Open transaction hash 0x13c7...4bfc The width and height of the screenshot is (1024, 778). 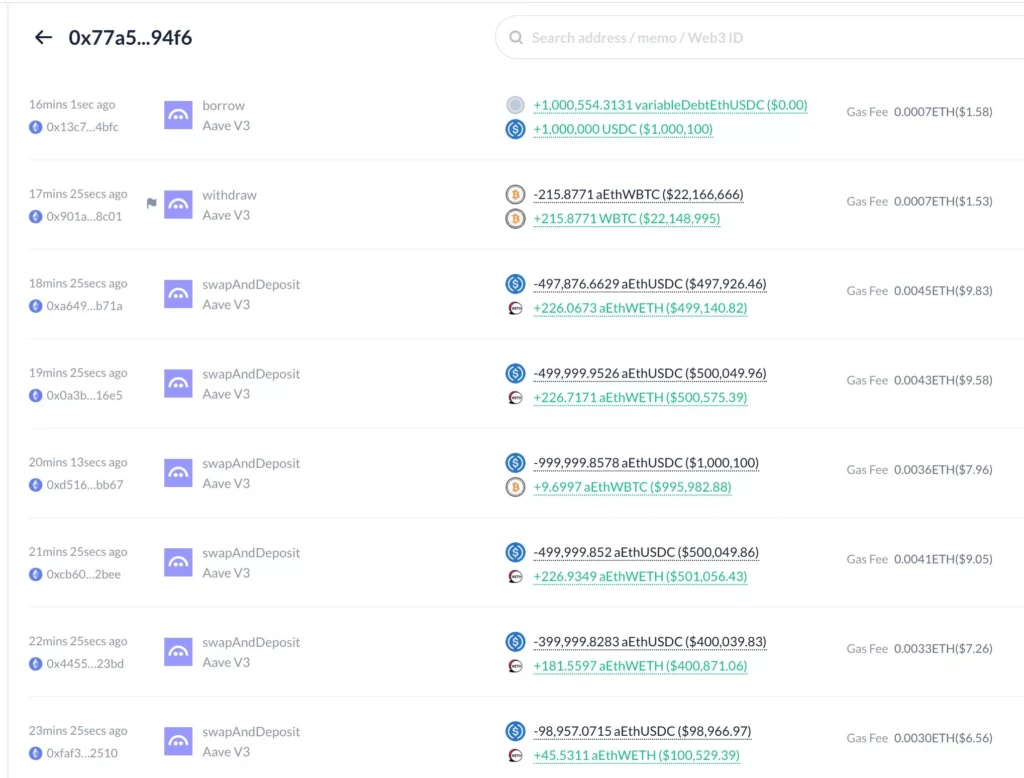click(x=82, y=127)
